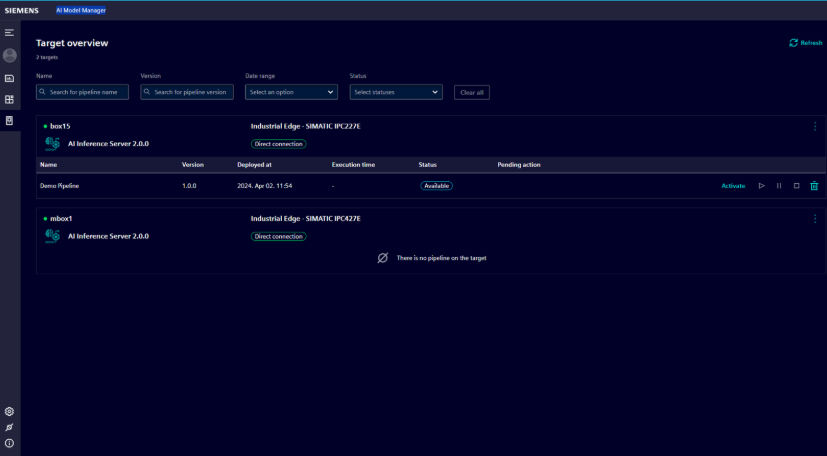Click AI Inference Server 2.0.0 under mbox1
The image size is (827, 456).
pos(108,236)
